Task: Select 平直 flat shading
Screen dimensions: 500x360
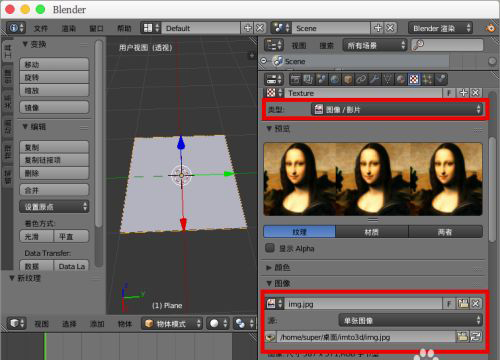Action: [71, 236]
